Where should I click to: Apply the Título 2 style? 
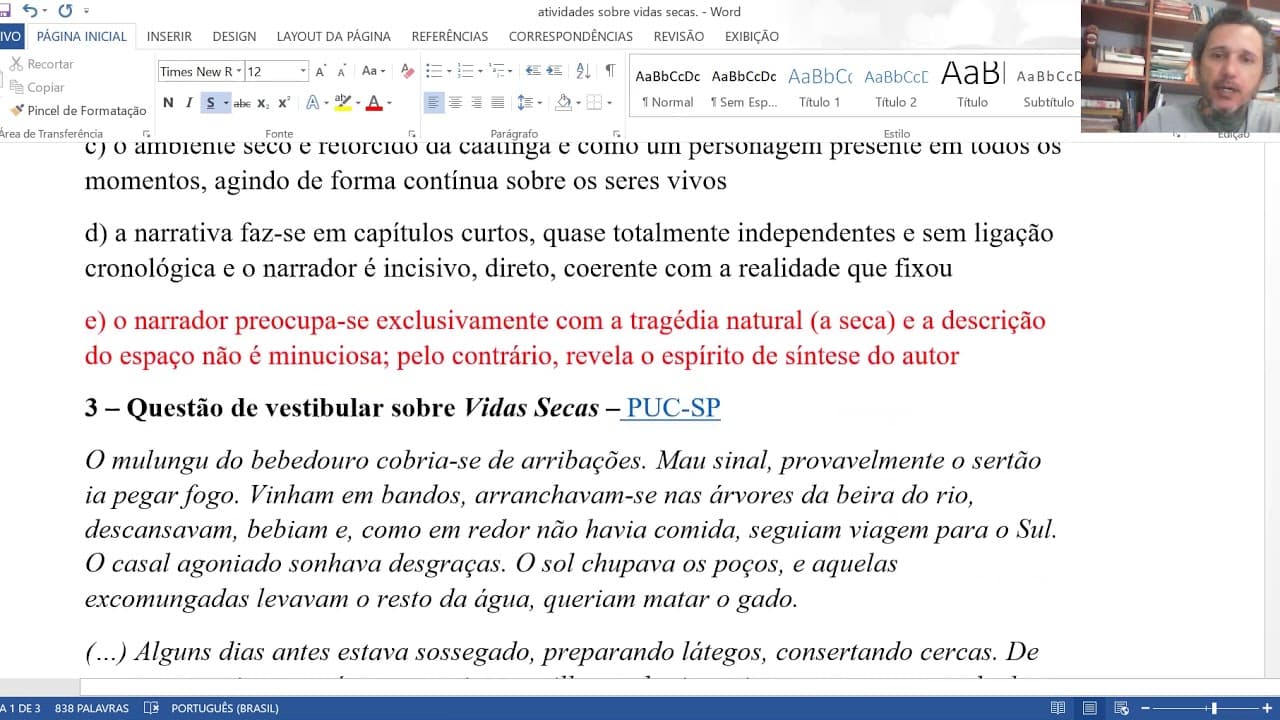click(x=896, y=86)
